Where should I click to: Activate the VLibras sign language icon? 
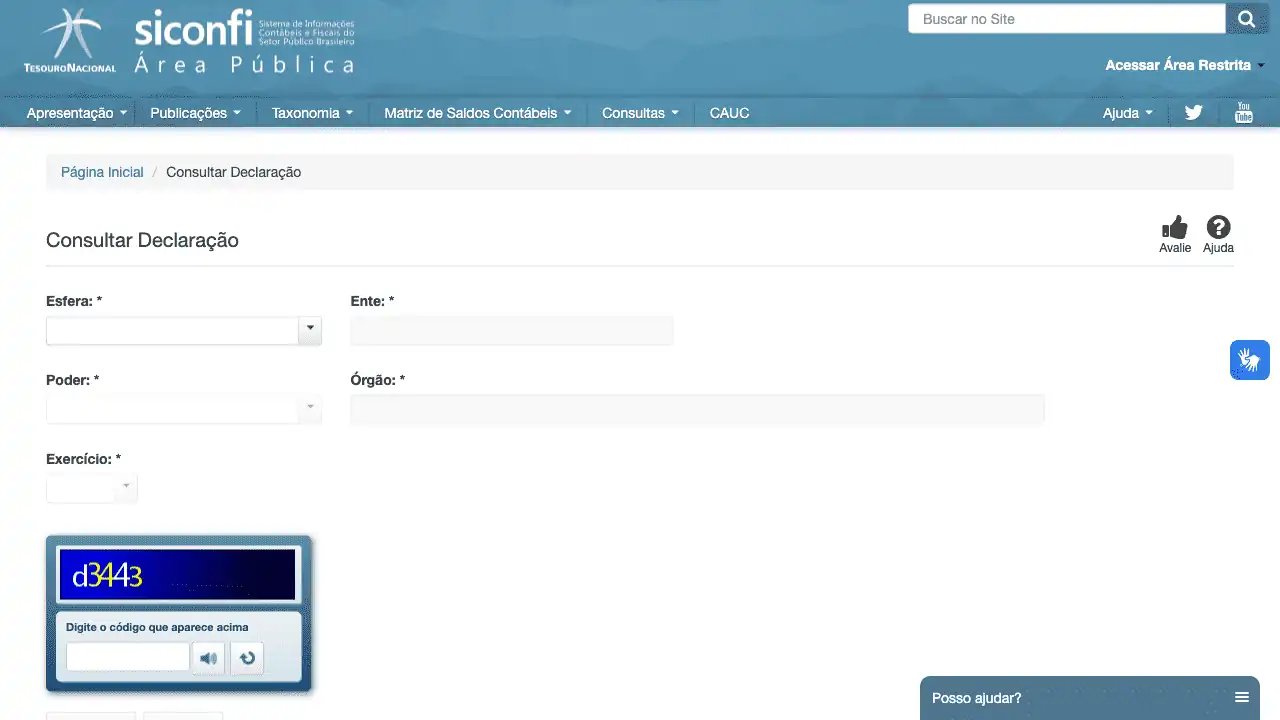[x=1249, y=360]
